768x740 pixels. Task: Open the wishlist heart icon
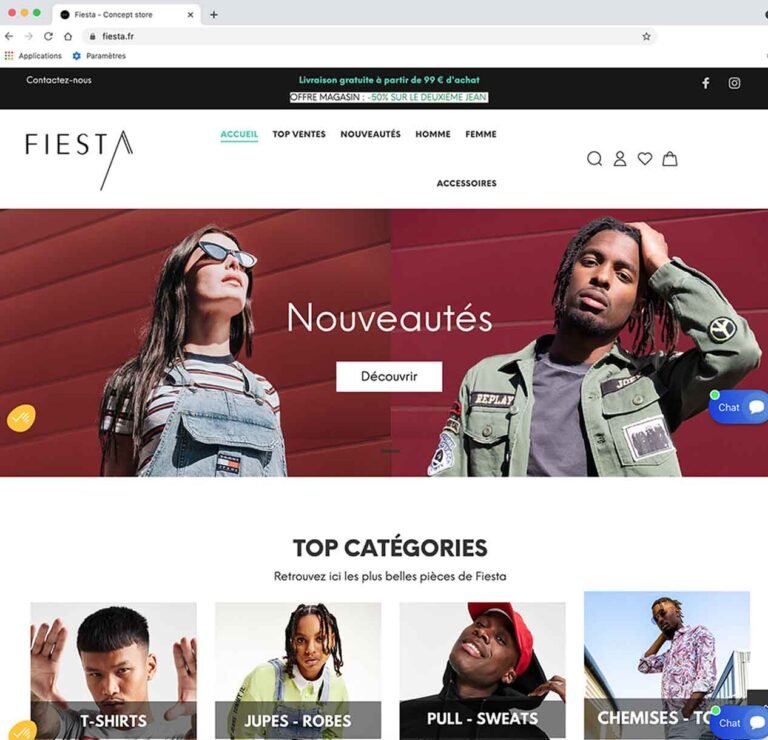[x=645, y=159]
